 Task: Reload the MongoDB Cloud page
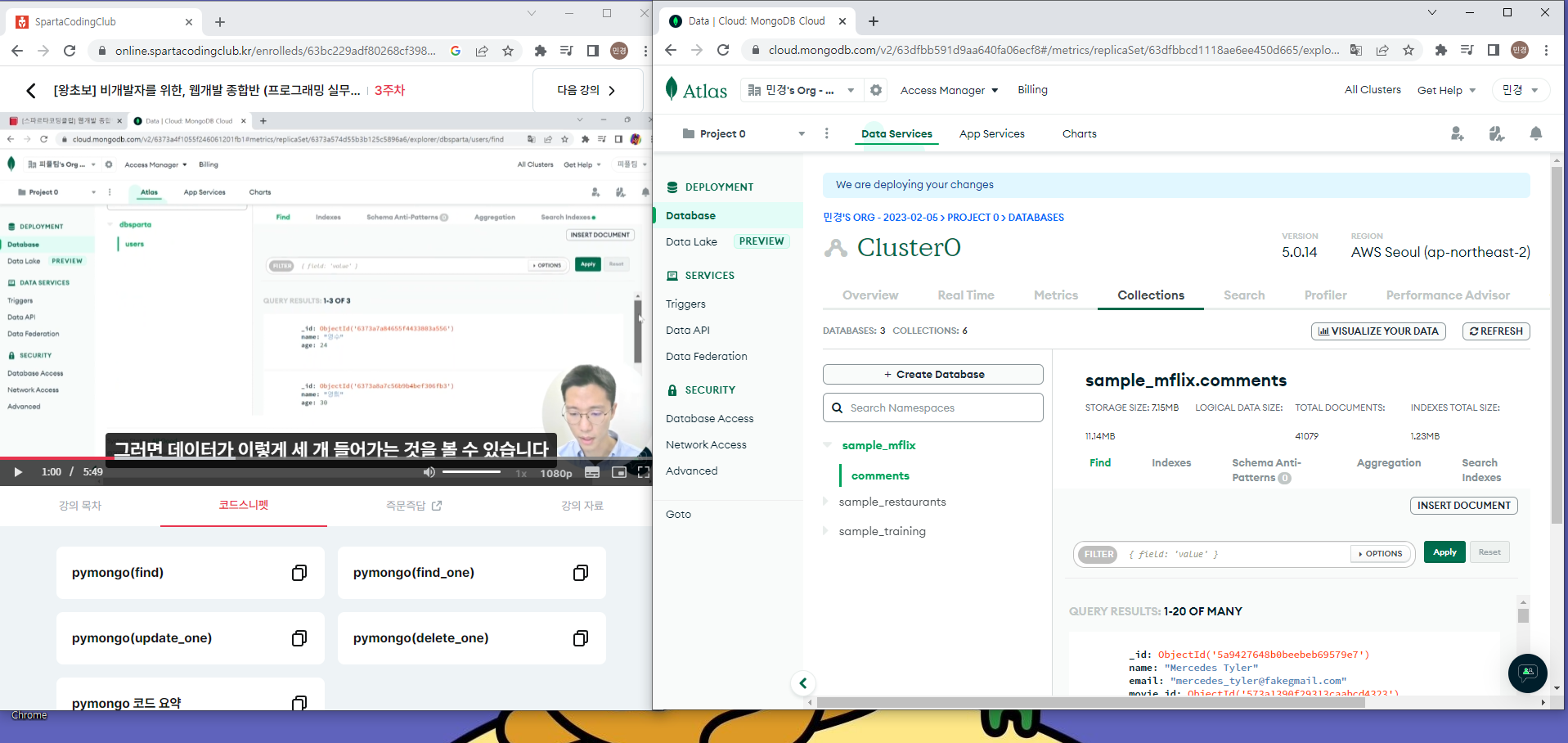tap(723, 50)
